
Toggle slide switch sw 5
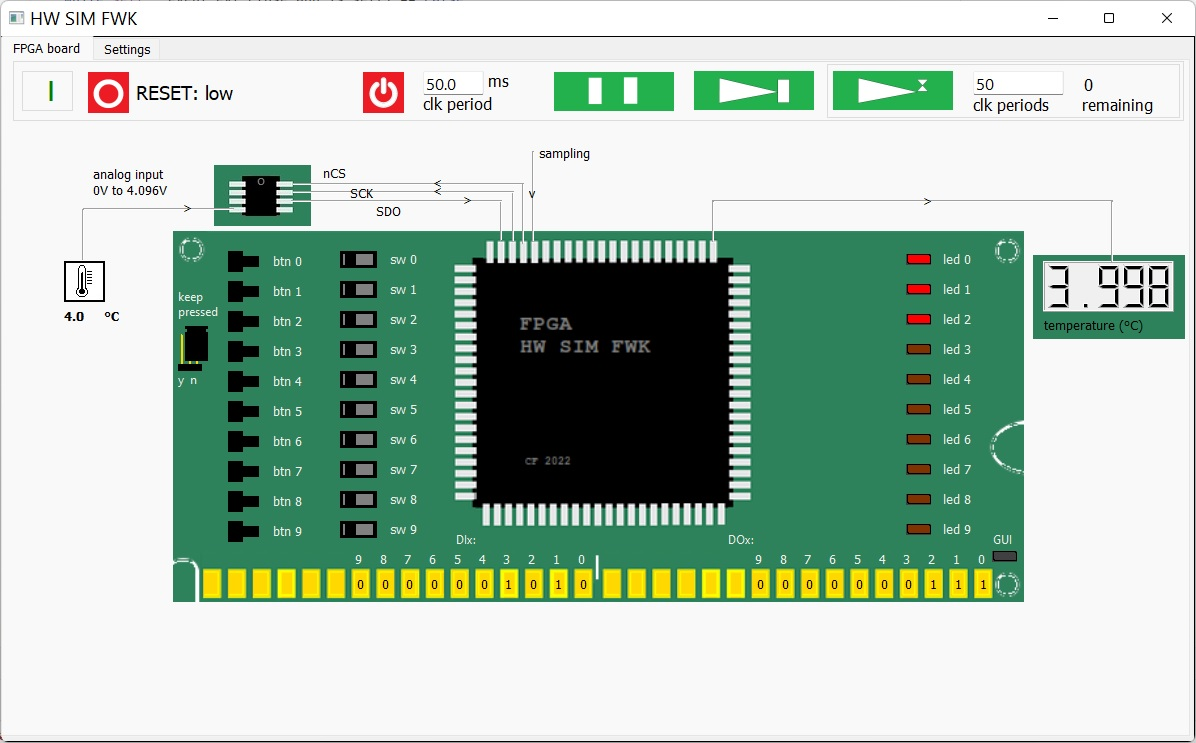coord(358,410)
